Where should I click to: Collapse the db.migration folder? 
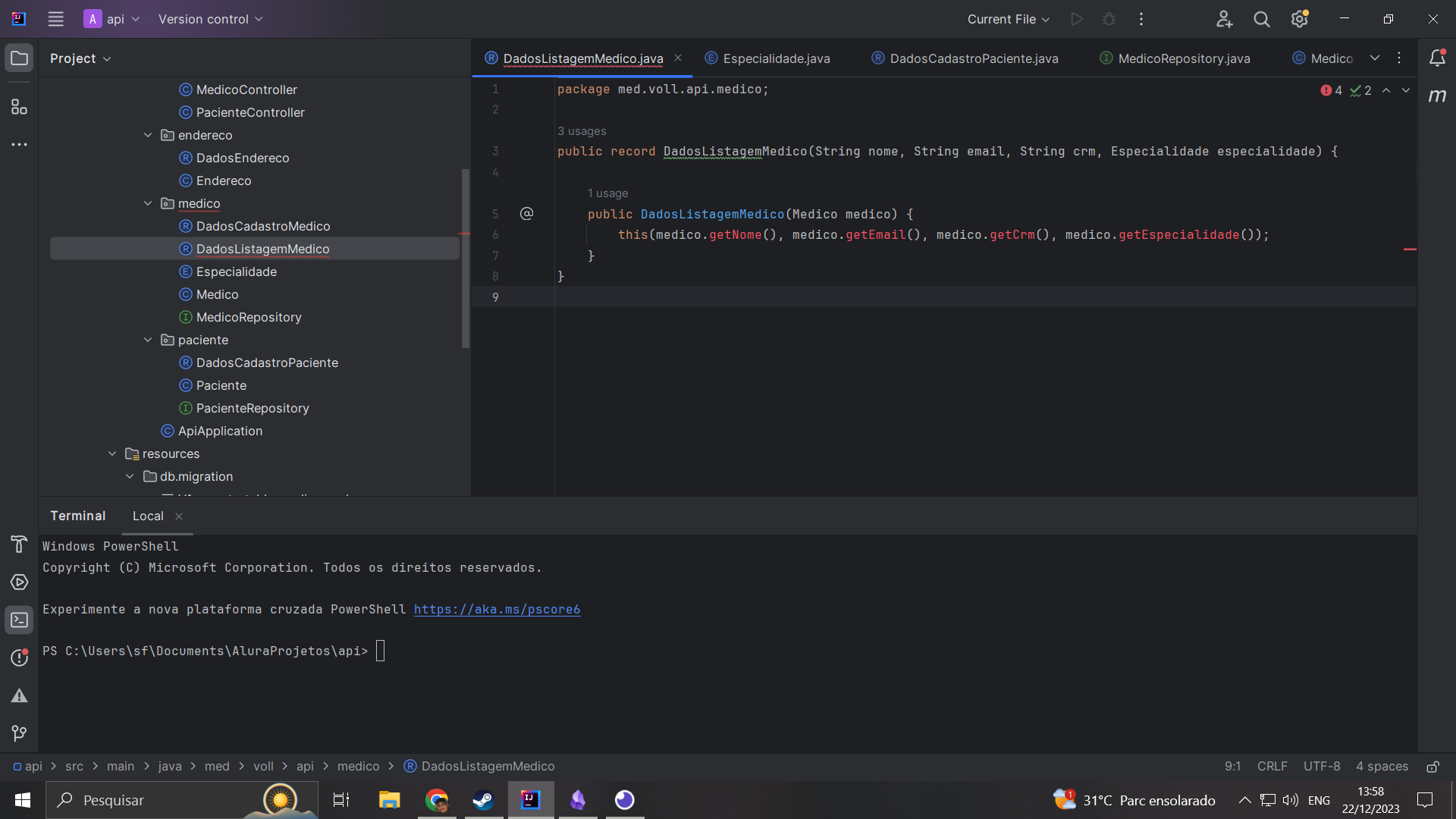[x=130, y=476]
